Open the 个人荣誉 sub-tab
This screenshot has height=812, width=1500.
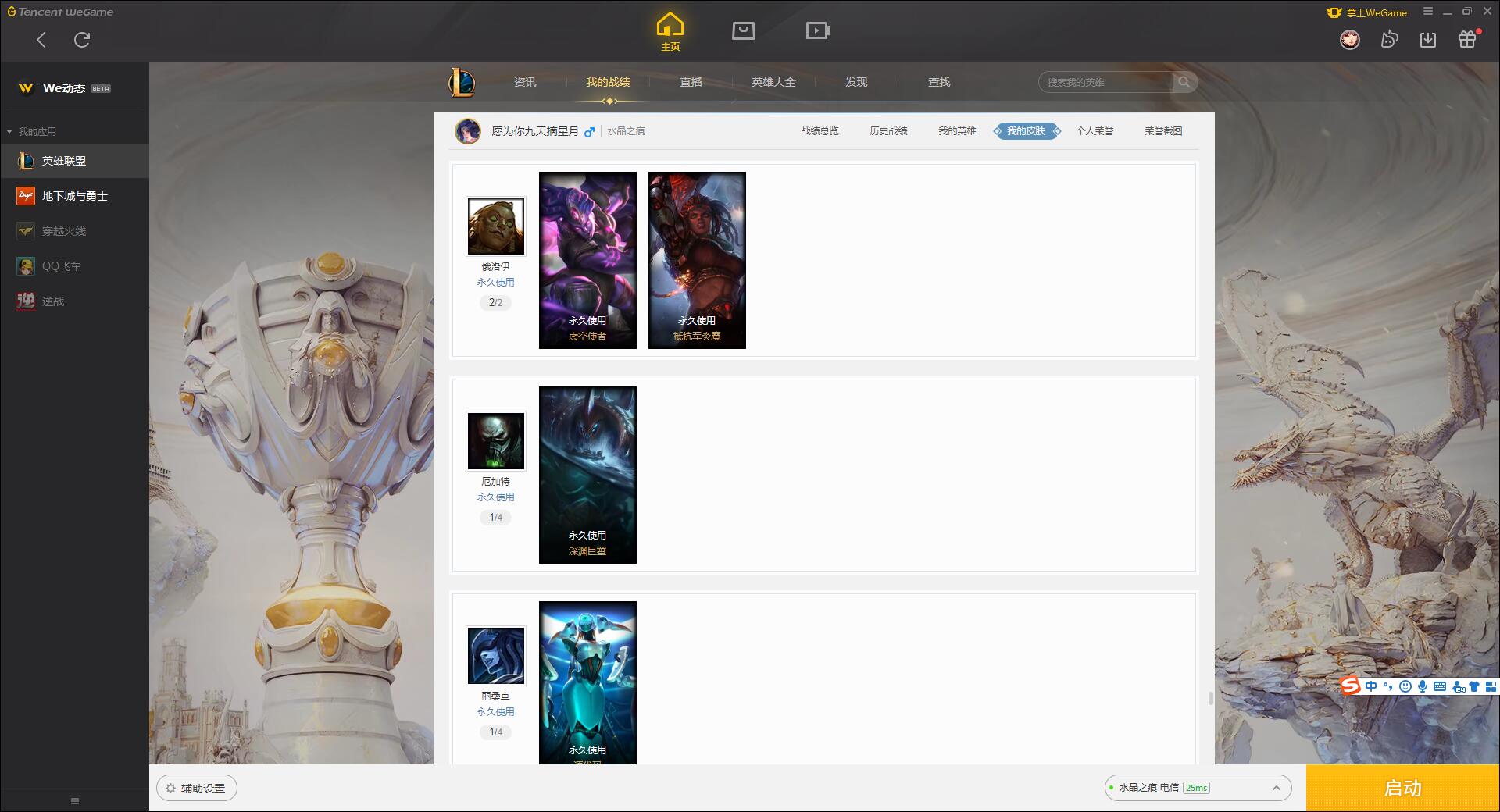tap(1095, 131)
